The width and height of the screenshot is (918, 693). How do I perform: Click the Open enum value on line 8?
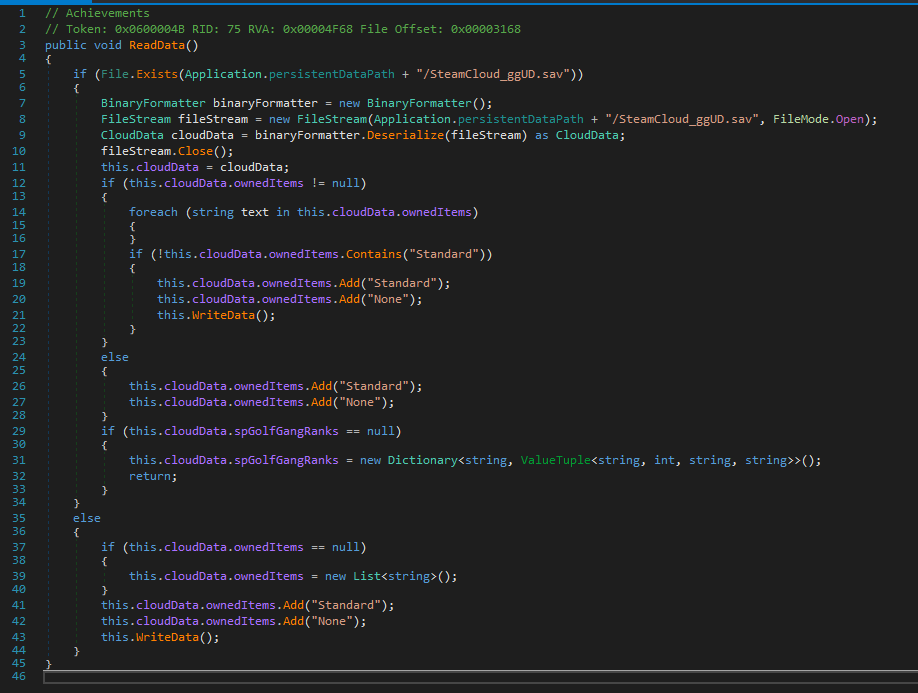(x=850, y=119)
